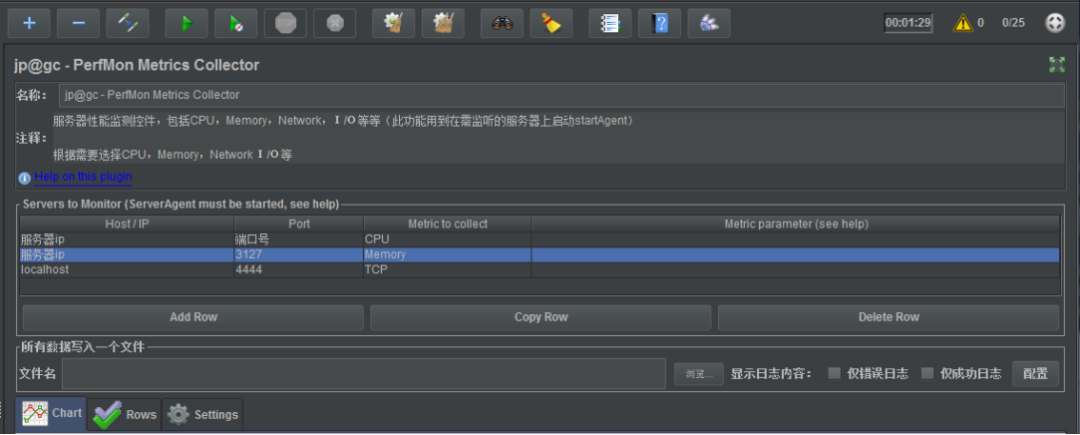The image size is (1080, 435).
Task: Click the Add Row button
Action: coord(194,317)
